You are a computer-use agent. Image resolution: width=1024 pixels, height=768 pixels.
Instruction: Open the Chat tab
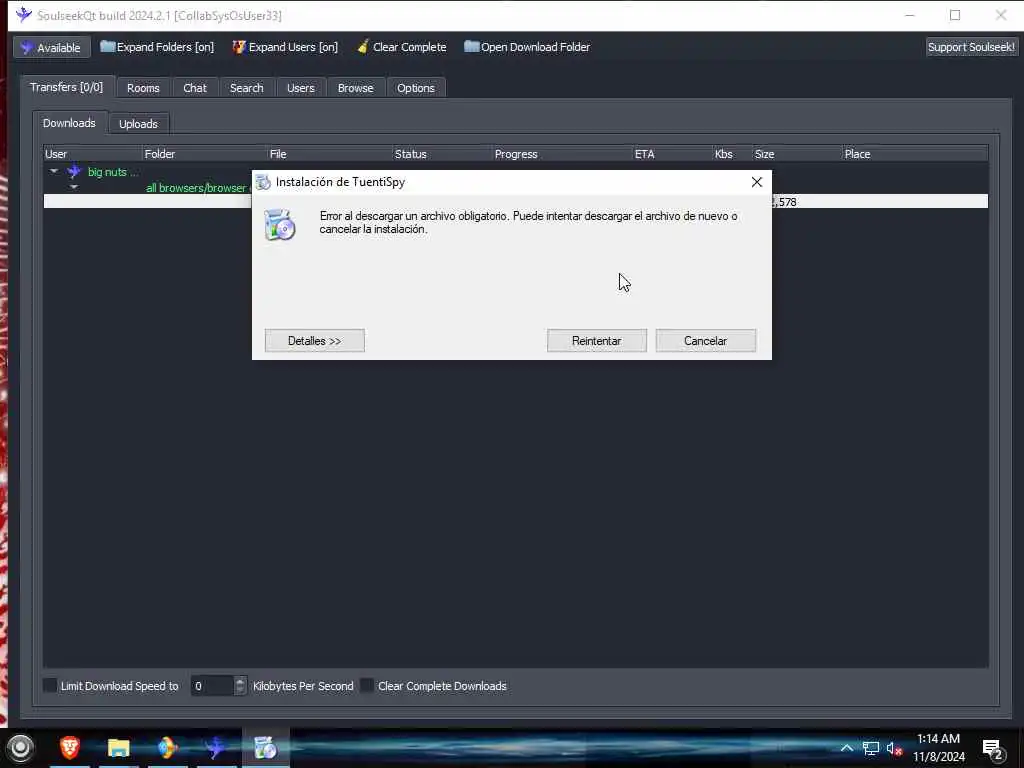(x=195, y=88)
